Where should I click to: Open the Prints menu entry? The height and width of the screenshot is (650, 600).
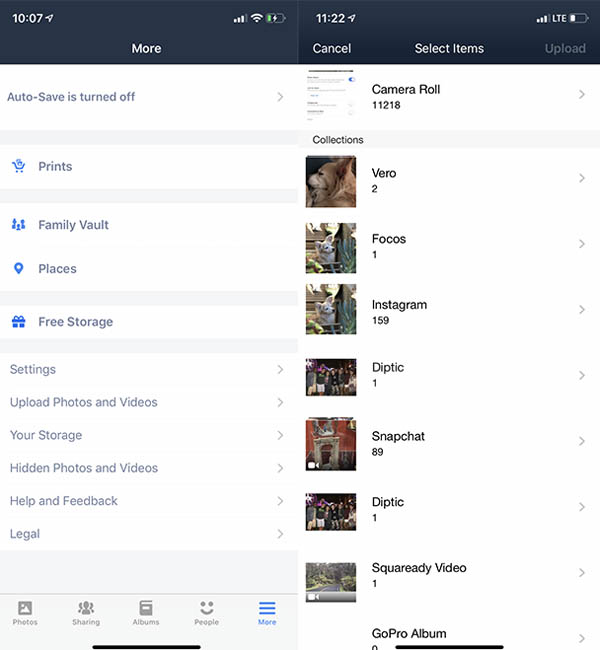click(149, 166)
